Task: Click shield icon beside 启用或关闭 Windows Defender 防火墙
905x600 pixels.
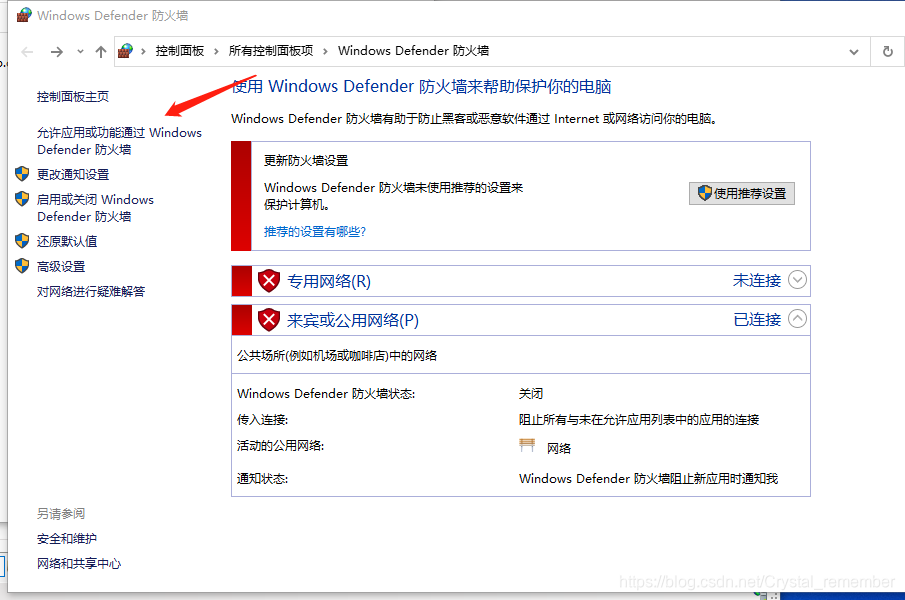Action: pyautogui.click(x=22, y=199)
